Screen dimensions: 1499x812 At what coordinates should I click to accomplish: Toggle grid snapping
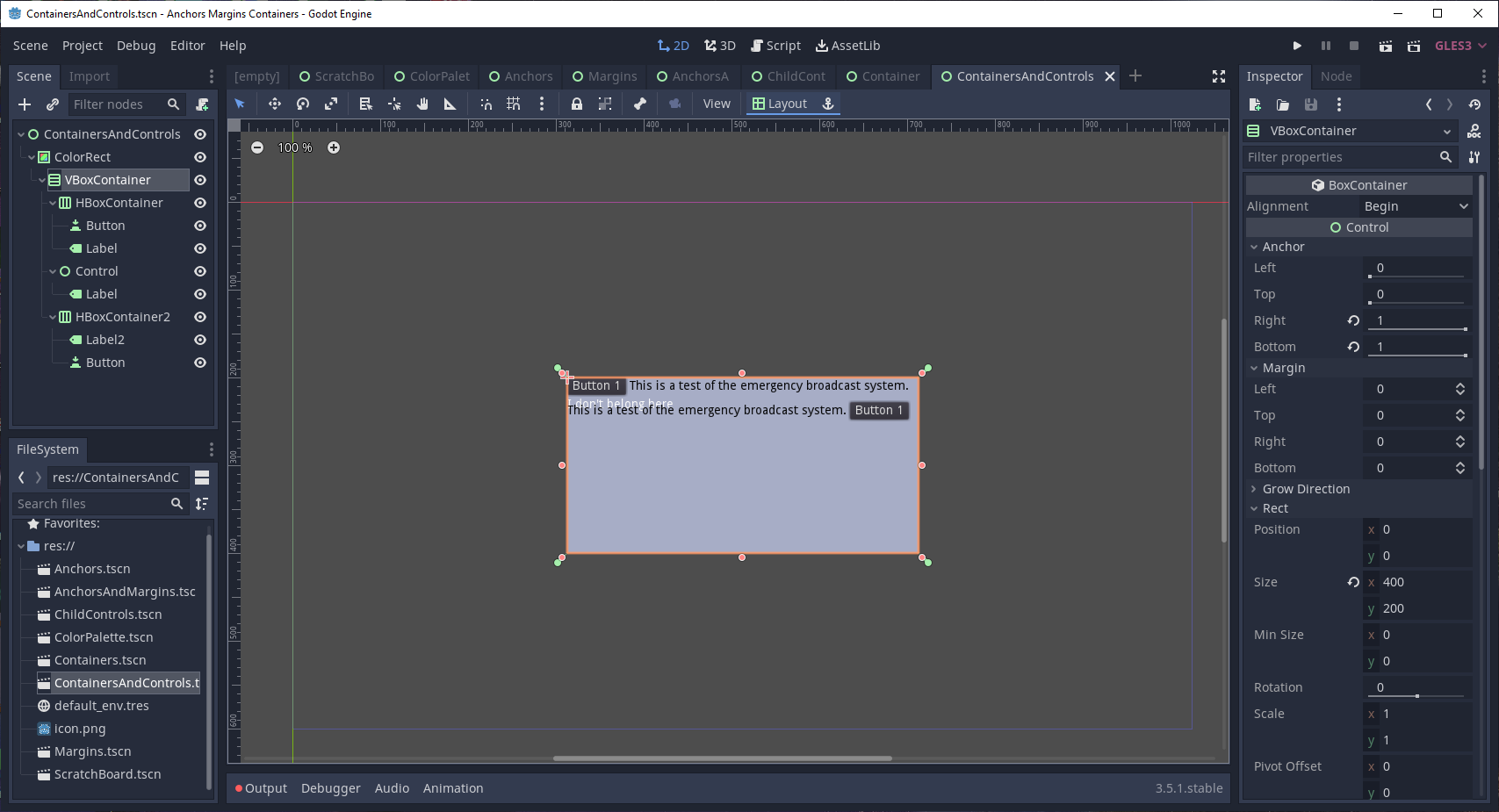click(514, 104)
